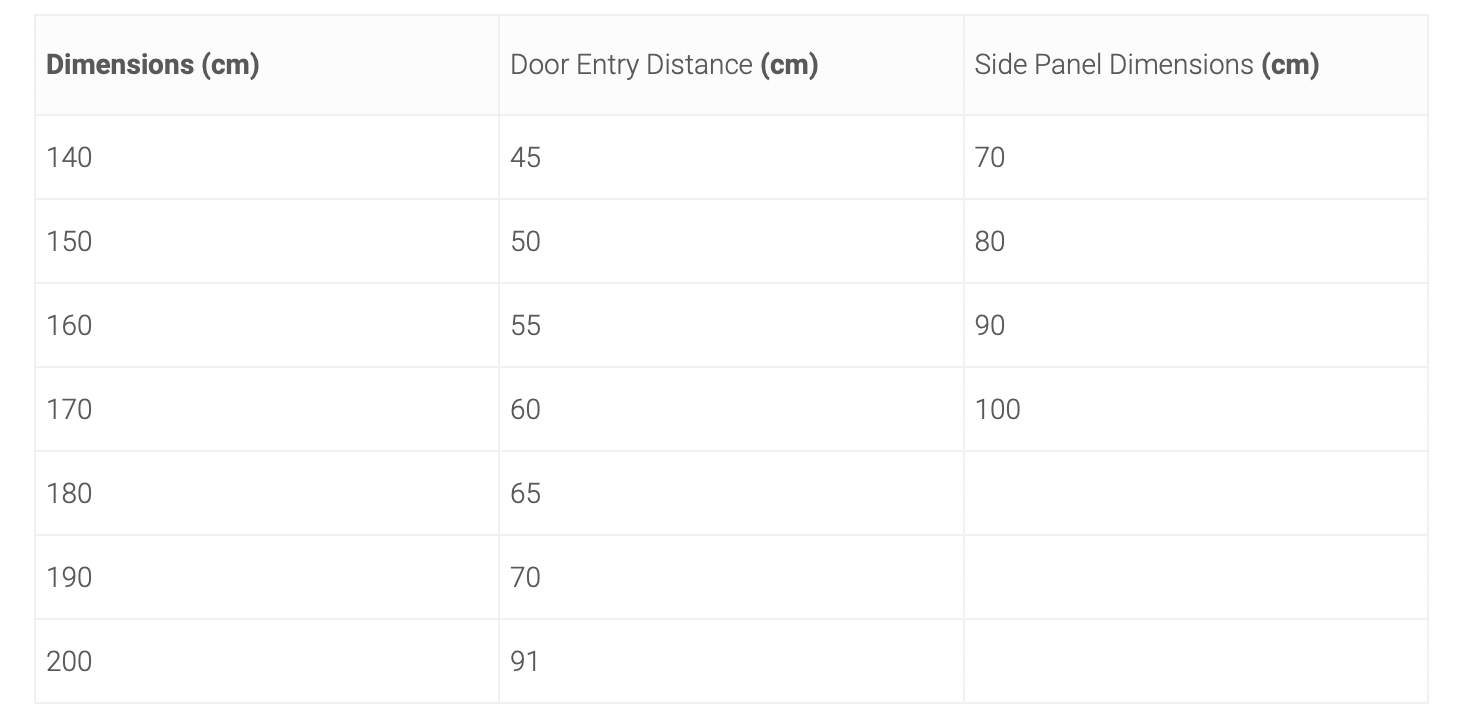1470x716 pixels.
Task: Click the door entry value 91
Action: 524,661
